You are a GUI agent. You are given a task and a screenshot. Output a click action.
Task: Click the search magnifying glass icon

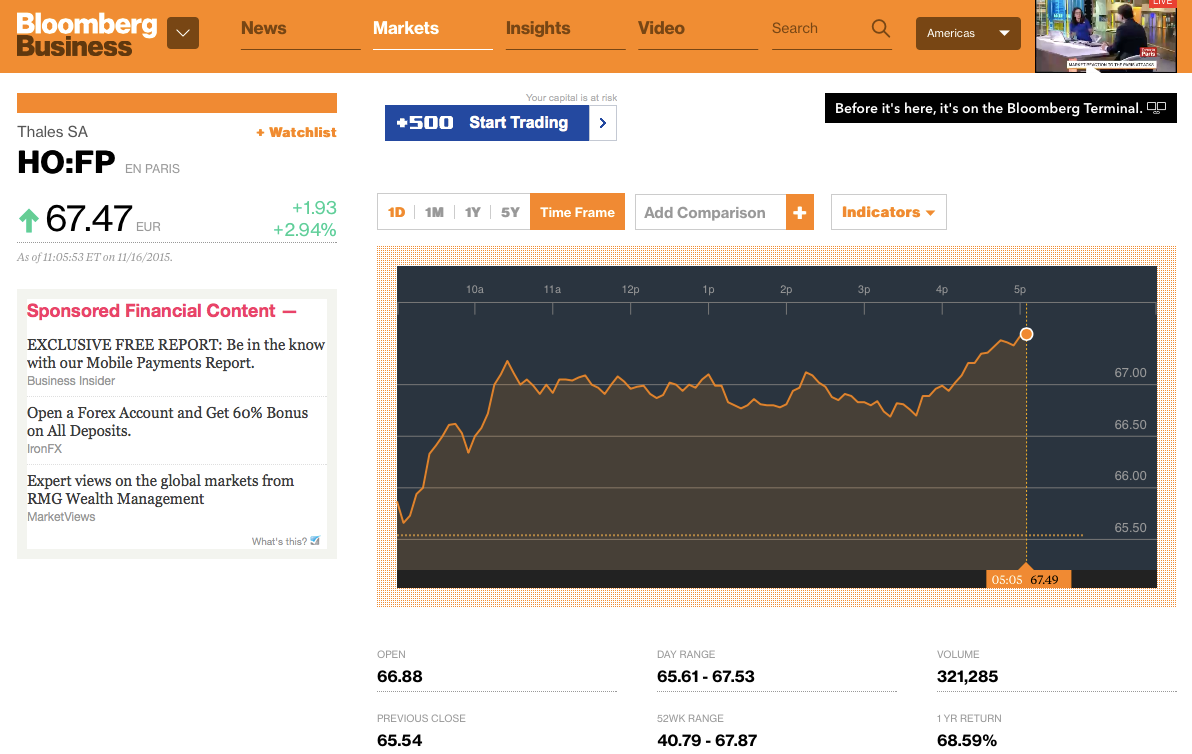click(880, 29)
